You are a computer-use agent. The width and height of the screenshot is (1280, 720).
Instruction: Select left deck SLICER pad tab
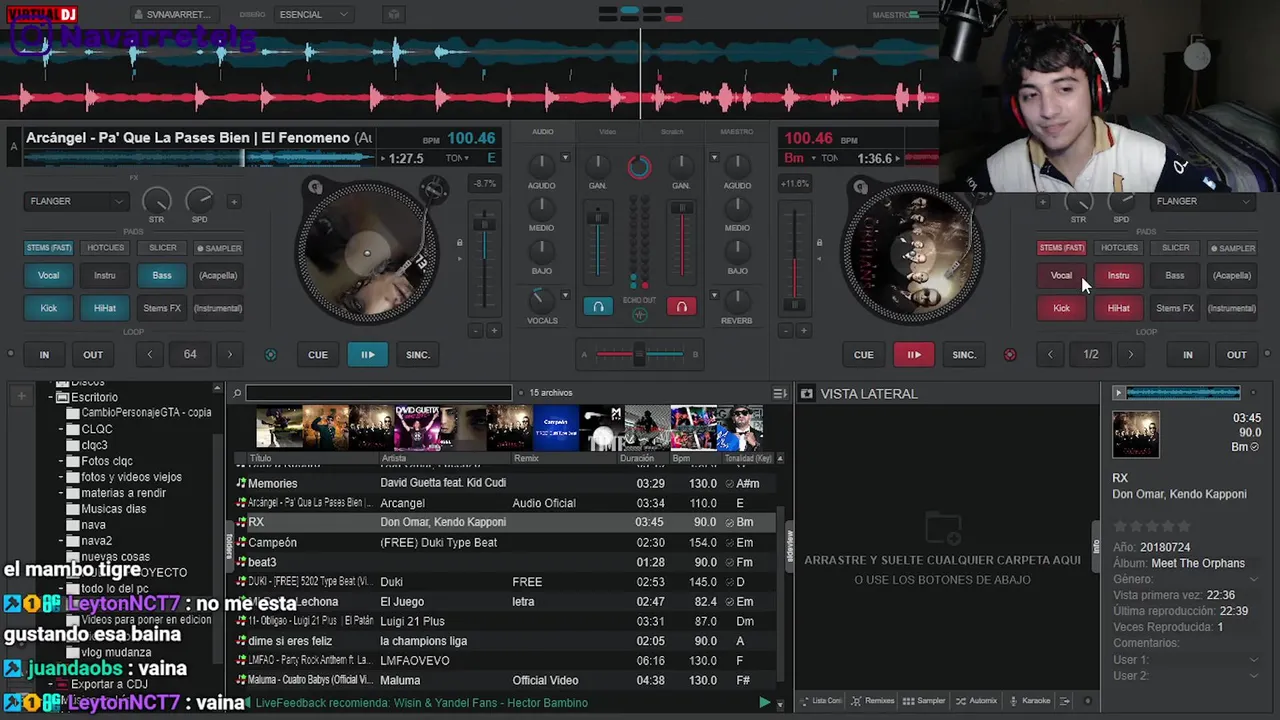point(162,248)
